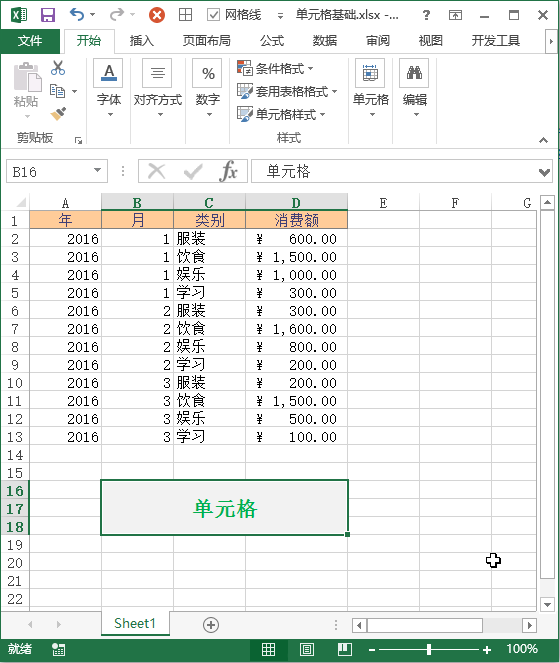This screenshot has height=663, width=560.
Task: Click the Save icon in quick access toolbar
Action: pos(48,15)
